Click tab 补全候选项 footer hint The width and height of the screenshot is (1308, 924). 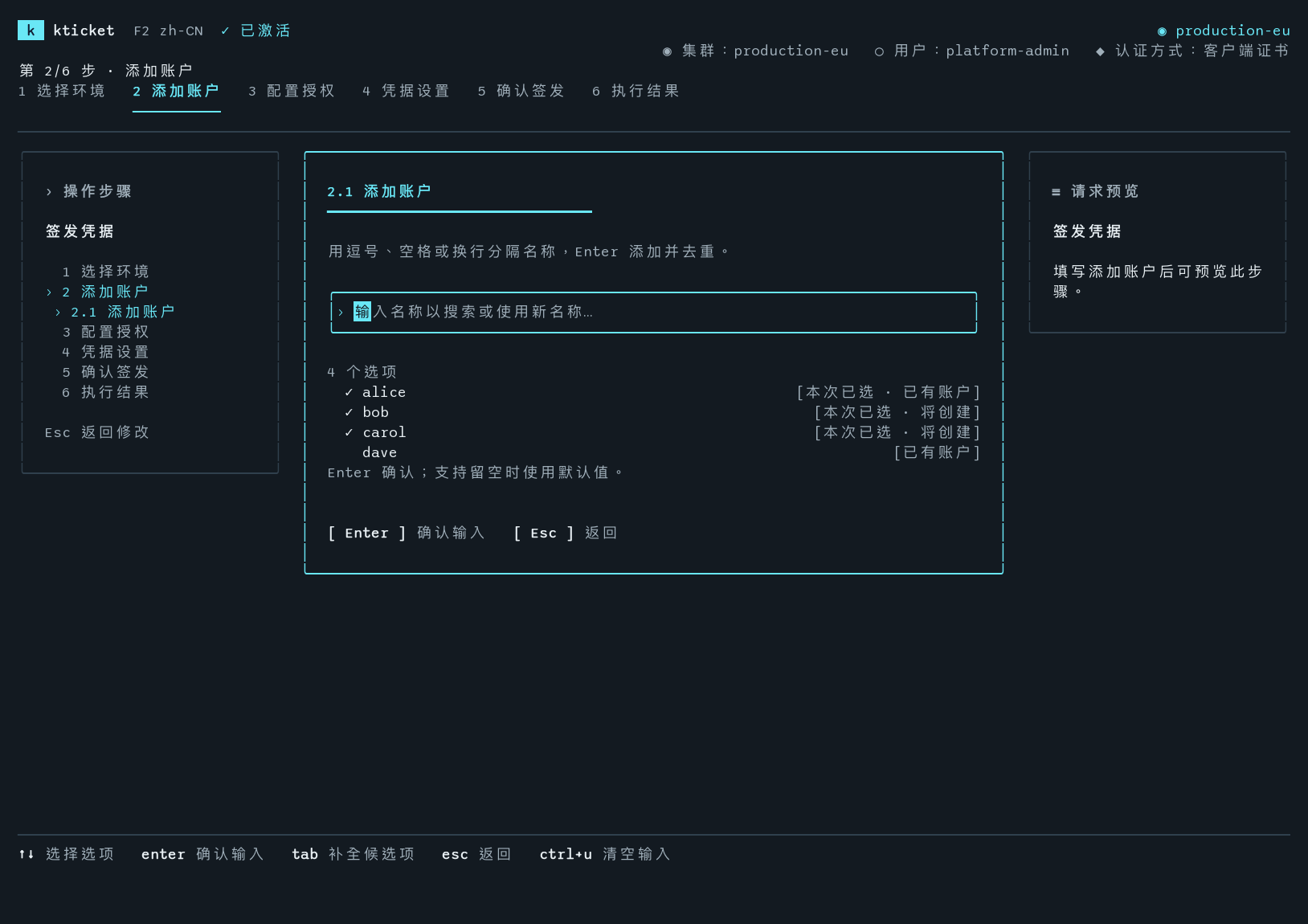[354, 854]
